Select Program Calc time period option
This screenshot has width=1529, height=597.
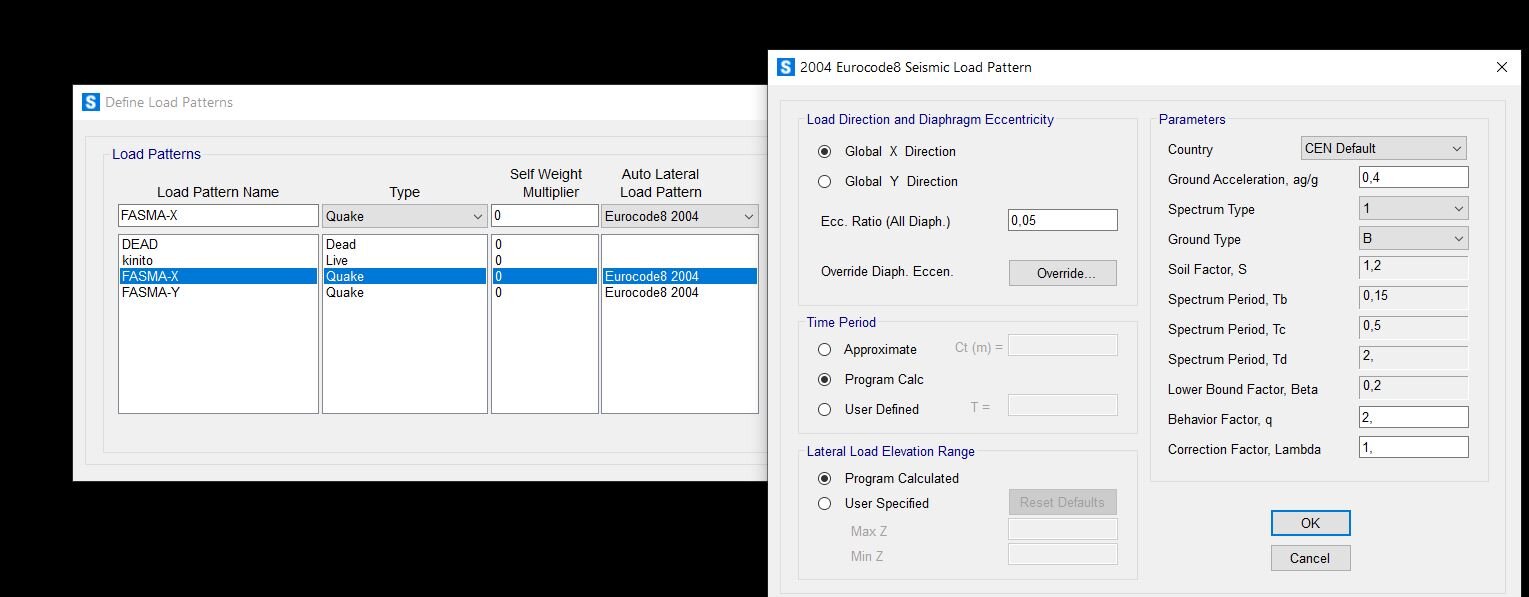tap(825, 380)
